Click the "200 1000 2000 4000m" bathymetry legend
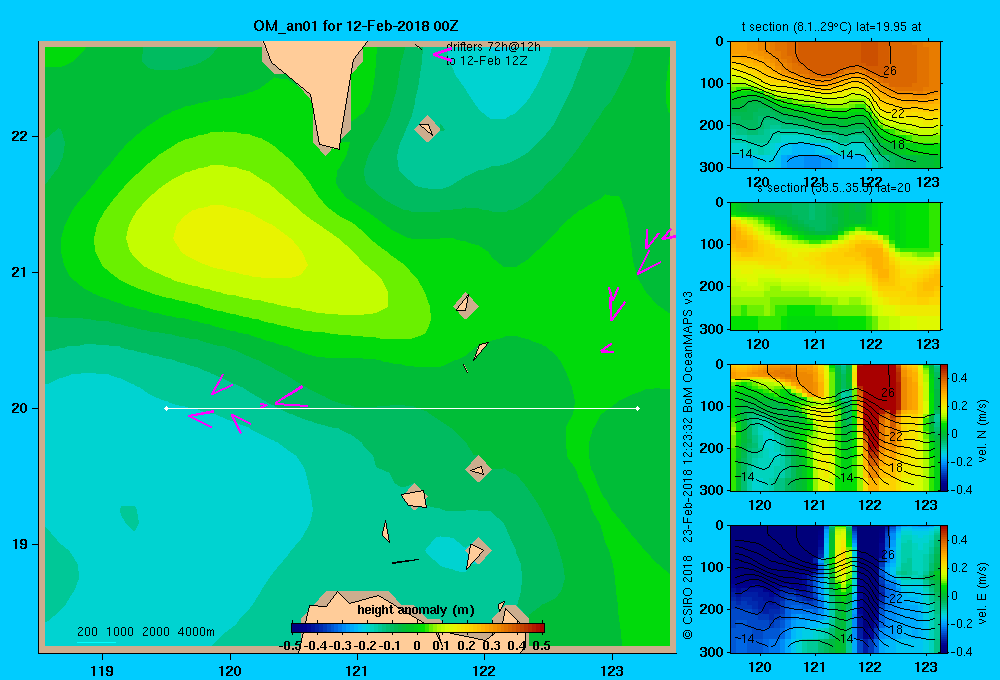The width and height of the screenshot is (1000, 680). tap(145, 632)
